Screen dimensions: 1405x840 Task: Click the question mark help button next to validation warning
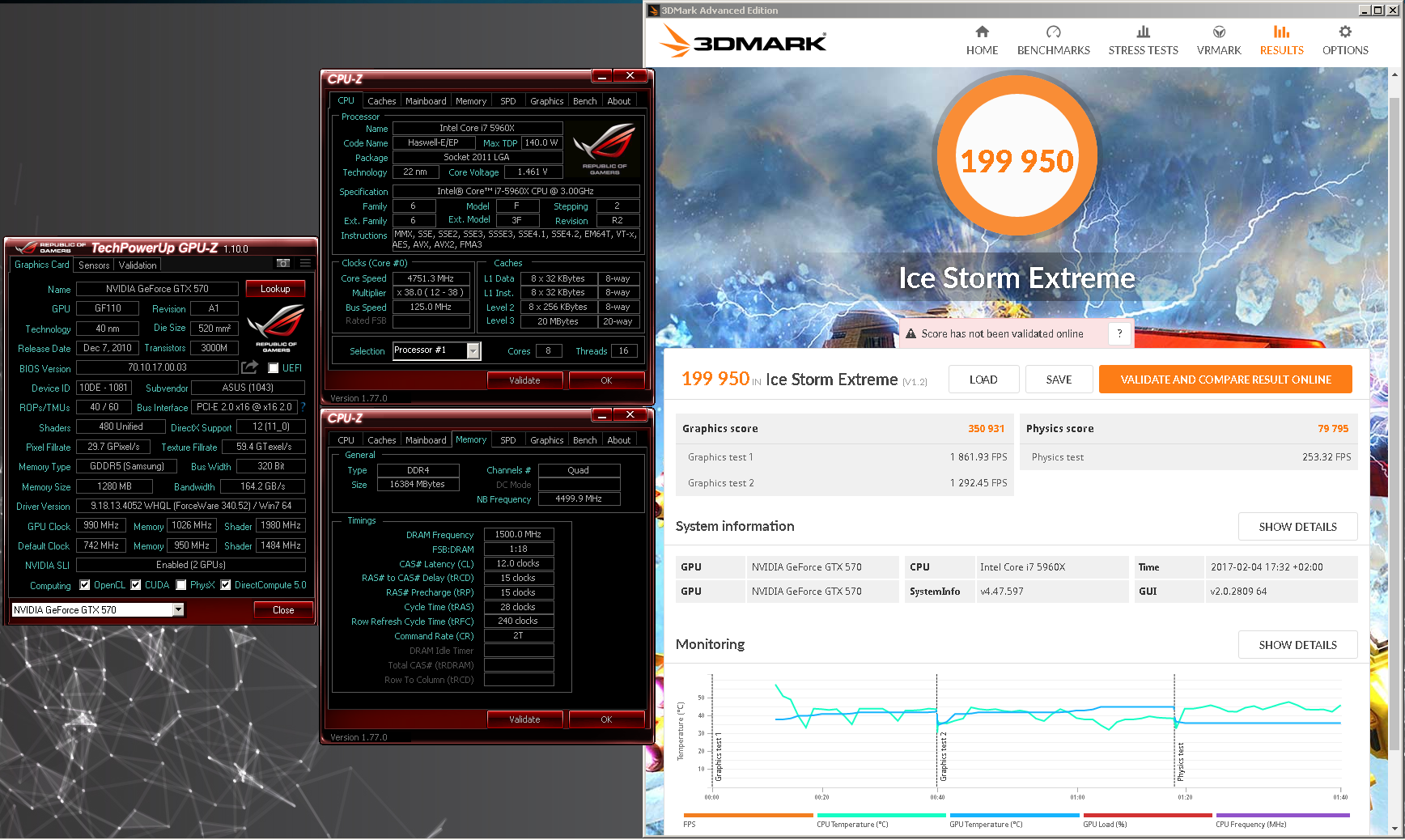click(x=1119, y=333)
